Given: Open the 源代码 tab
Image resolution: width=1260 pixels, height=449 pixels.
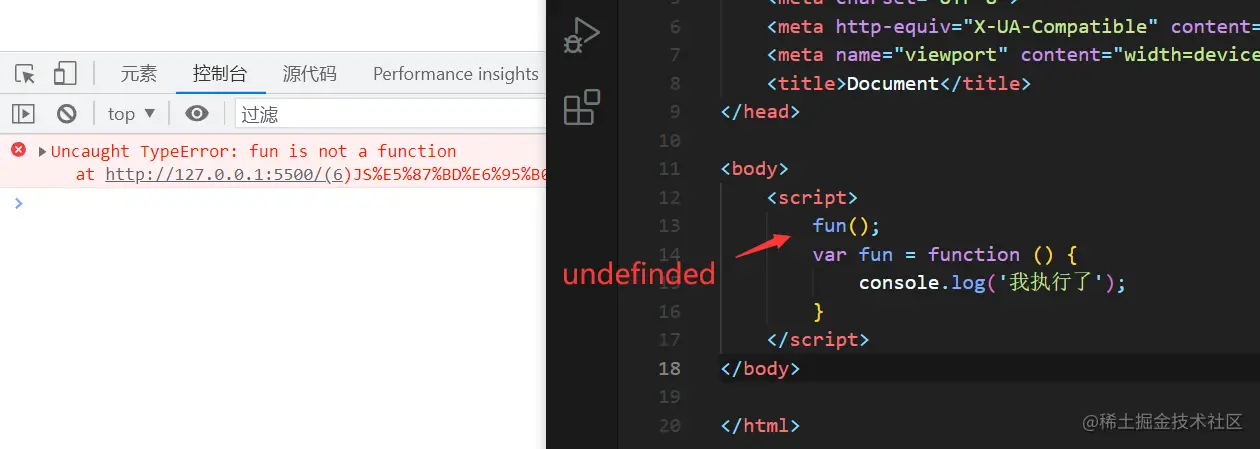Looking at the screenshot, I should [x=309, y=74].
